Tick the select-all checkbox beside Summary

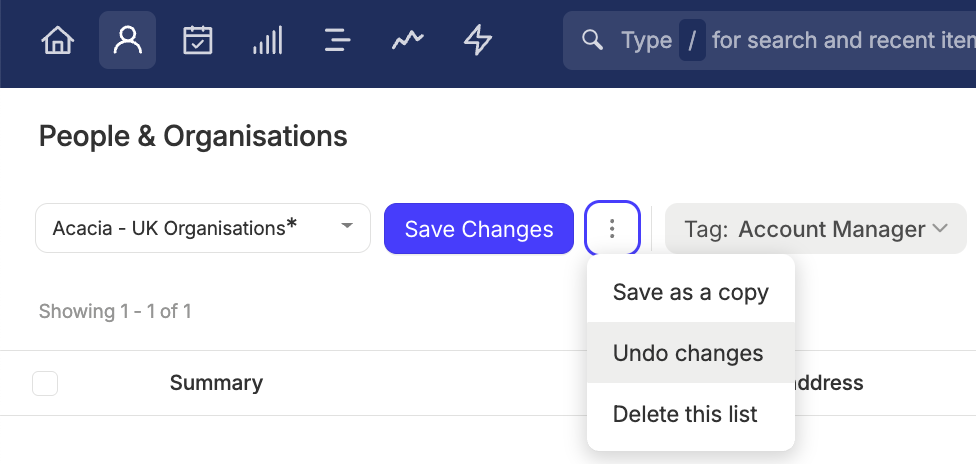point(45,383)
